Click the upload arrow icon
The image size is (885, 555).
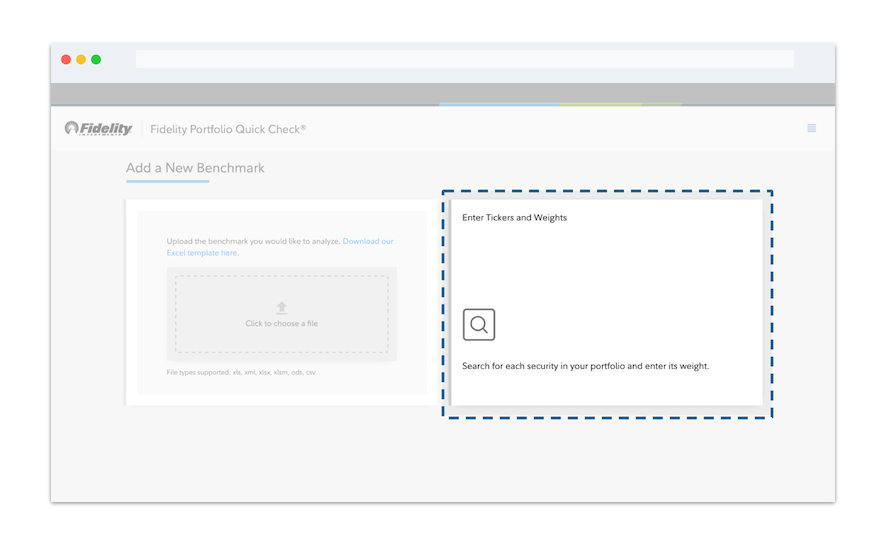282,308
